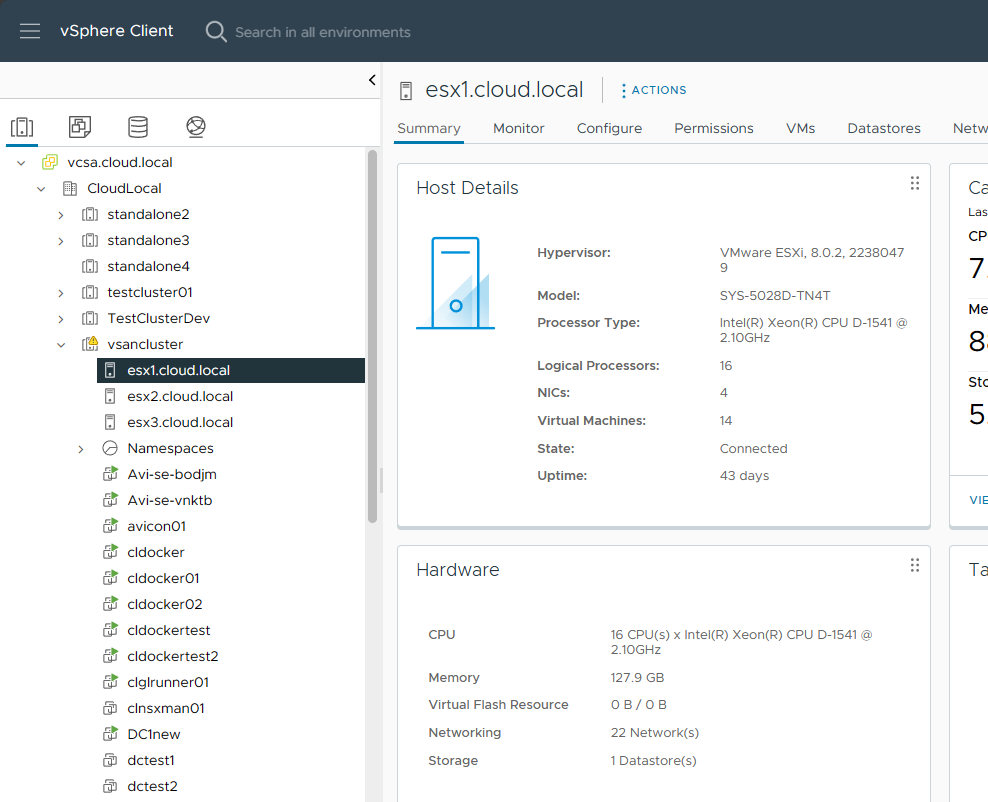Click the Hardware card drag handle
The image size is (988, 802).
[x=914, y=565]
